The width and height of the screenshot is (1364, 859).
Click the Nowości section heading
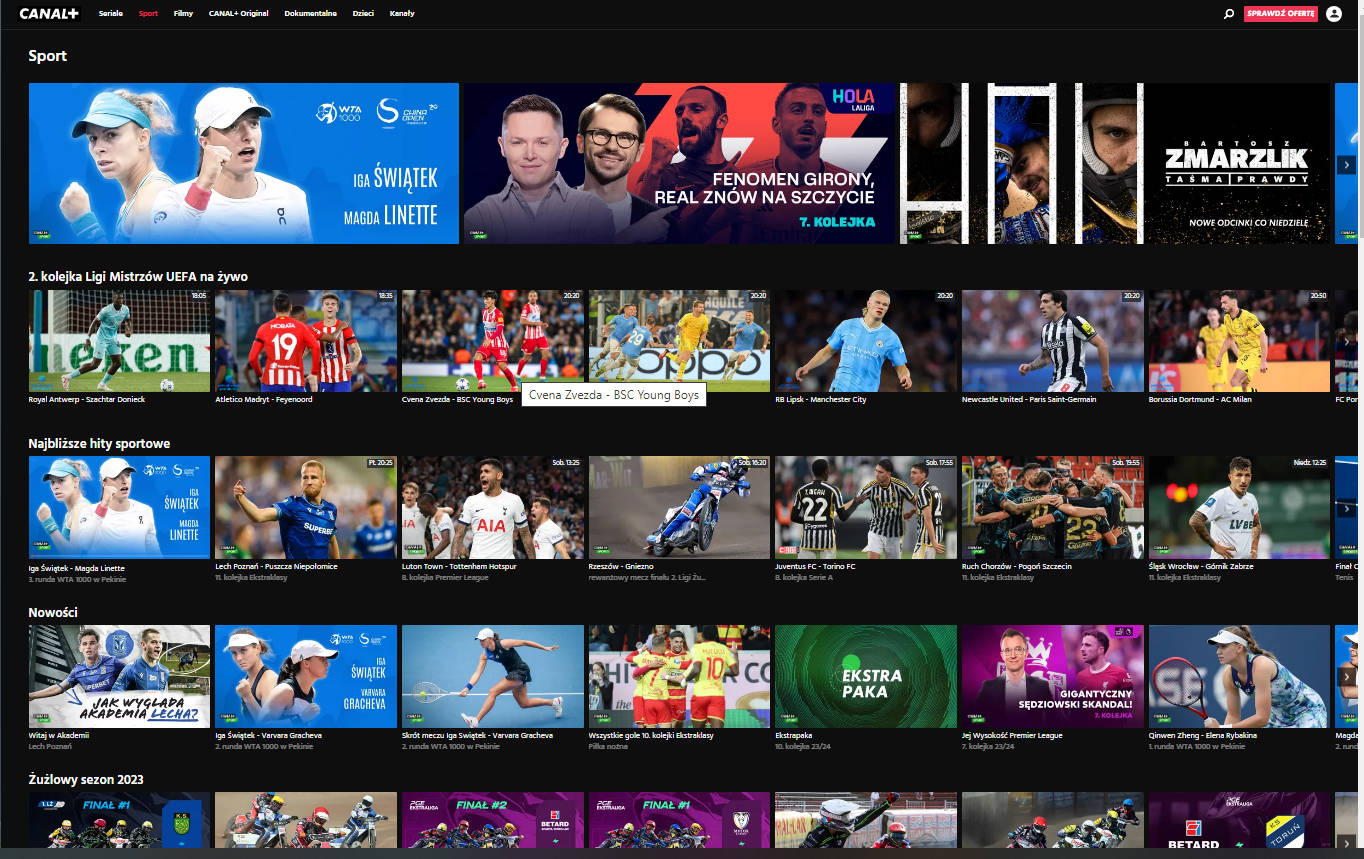pos(53,612)
